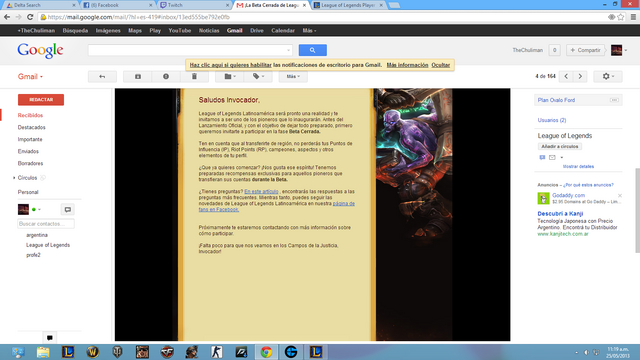Open Más información notification link
The height and width of the screenshot is (360, 640).
pos(407,65)
